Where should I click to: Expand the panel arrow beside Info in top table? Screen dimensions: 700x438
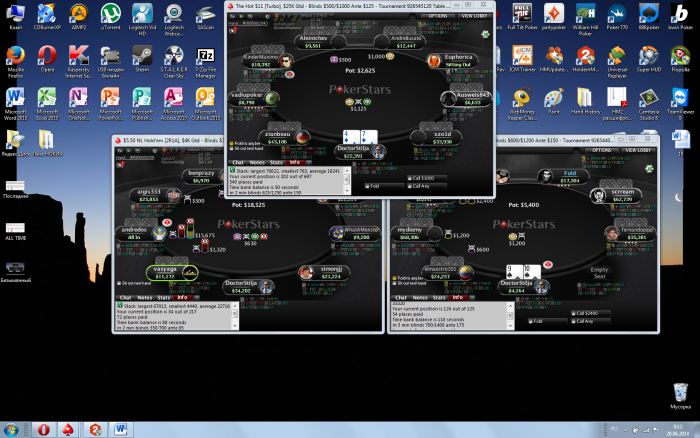pyautogui.click(x=309, y=163)
